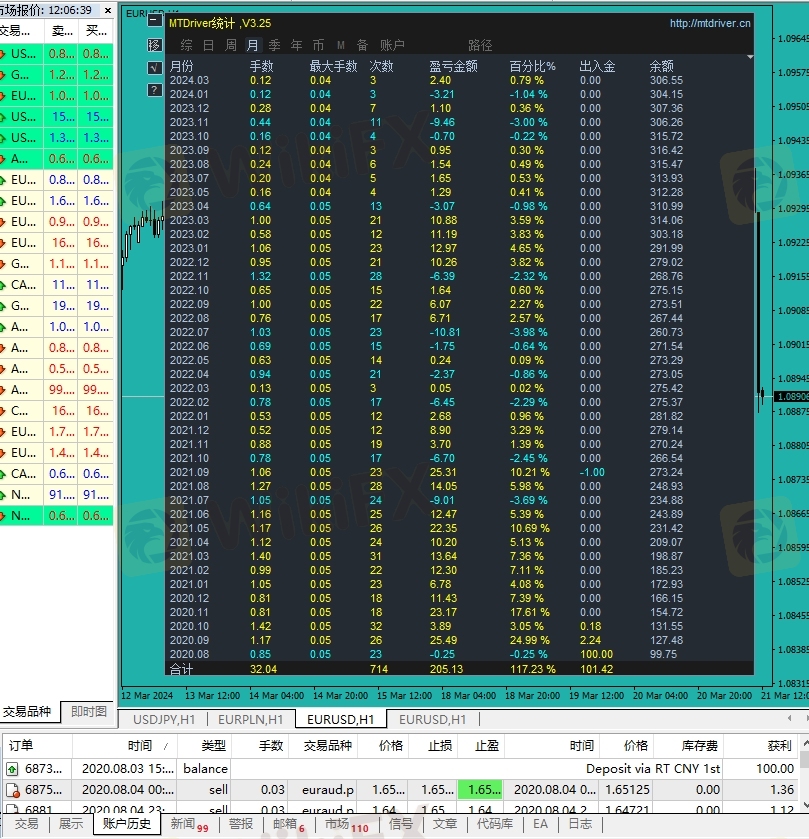
Task: Switch MTDriver stats to 年 yearly view
Action: tap(296, 45)
